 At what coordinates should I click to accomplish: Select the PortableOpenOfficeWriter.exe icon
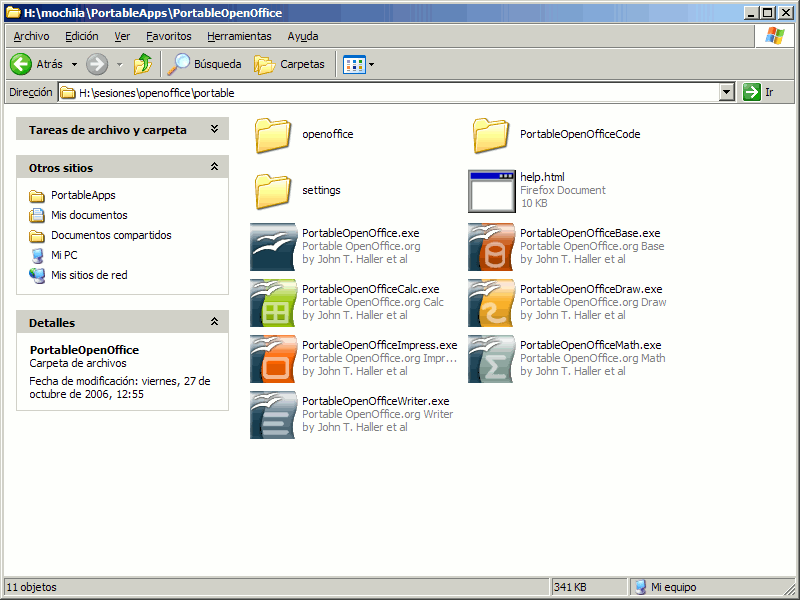273,415
